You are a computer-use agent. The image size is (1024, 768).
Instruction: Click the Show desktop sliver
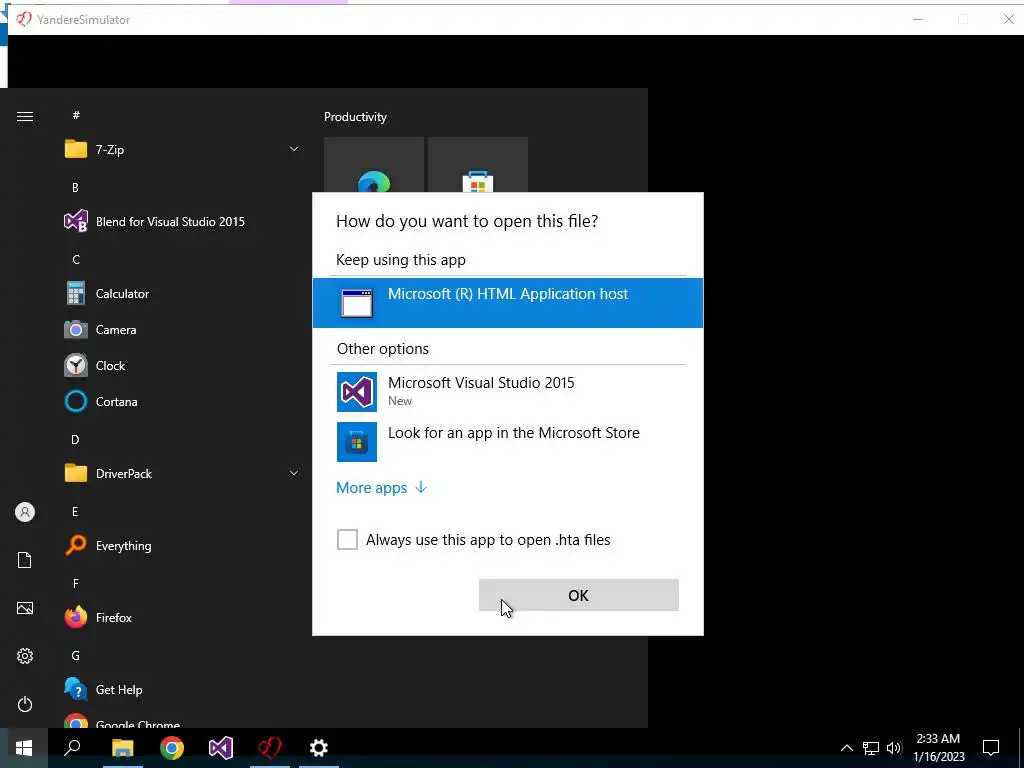click(1021, 748)
